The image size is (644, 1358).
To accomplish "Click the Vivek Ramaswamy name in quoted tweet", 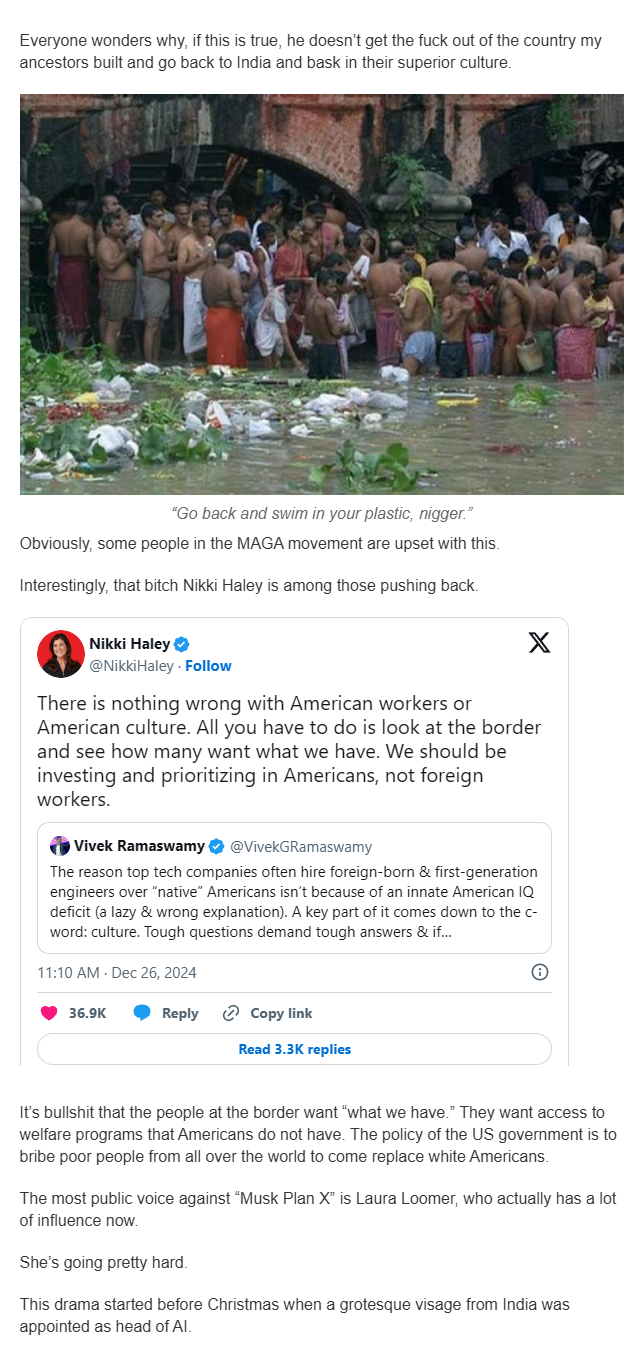I will click(139, 846).
